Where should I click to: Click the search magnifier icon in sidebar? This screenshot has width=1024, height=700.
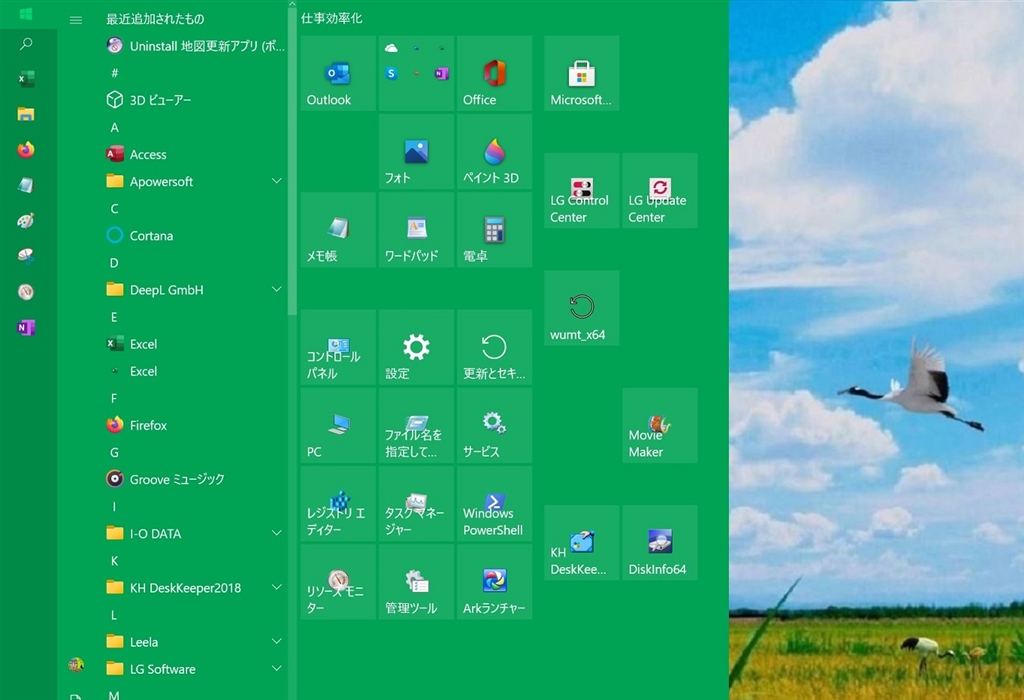pyautogui.click(x=26, y=44)
